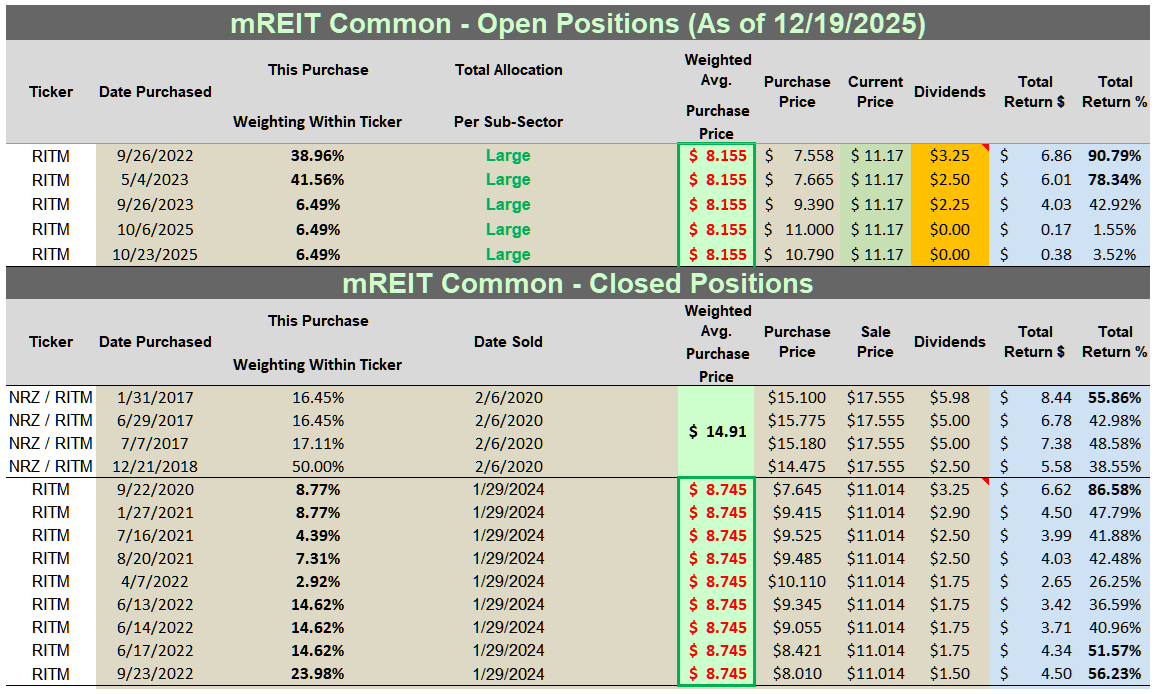Click the 42.92% total return cell
1158x694 pixels.
tap(1114, 205)
